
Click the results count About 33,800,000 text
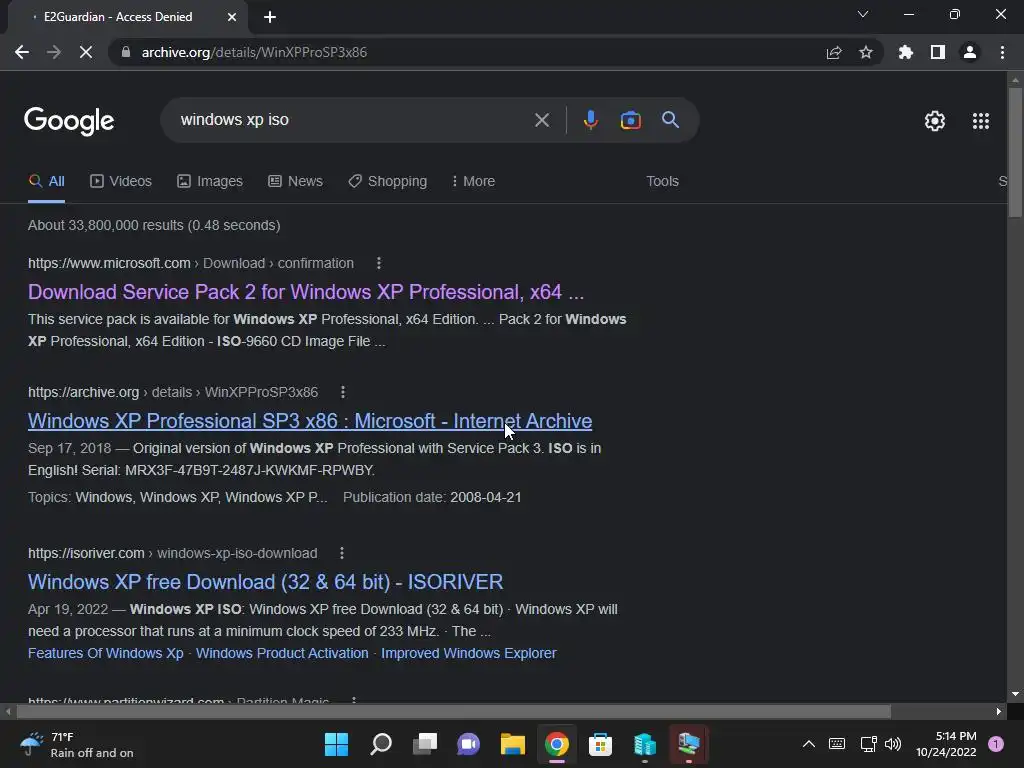point(154,225)
